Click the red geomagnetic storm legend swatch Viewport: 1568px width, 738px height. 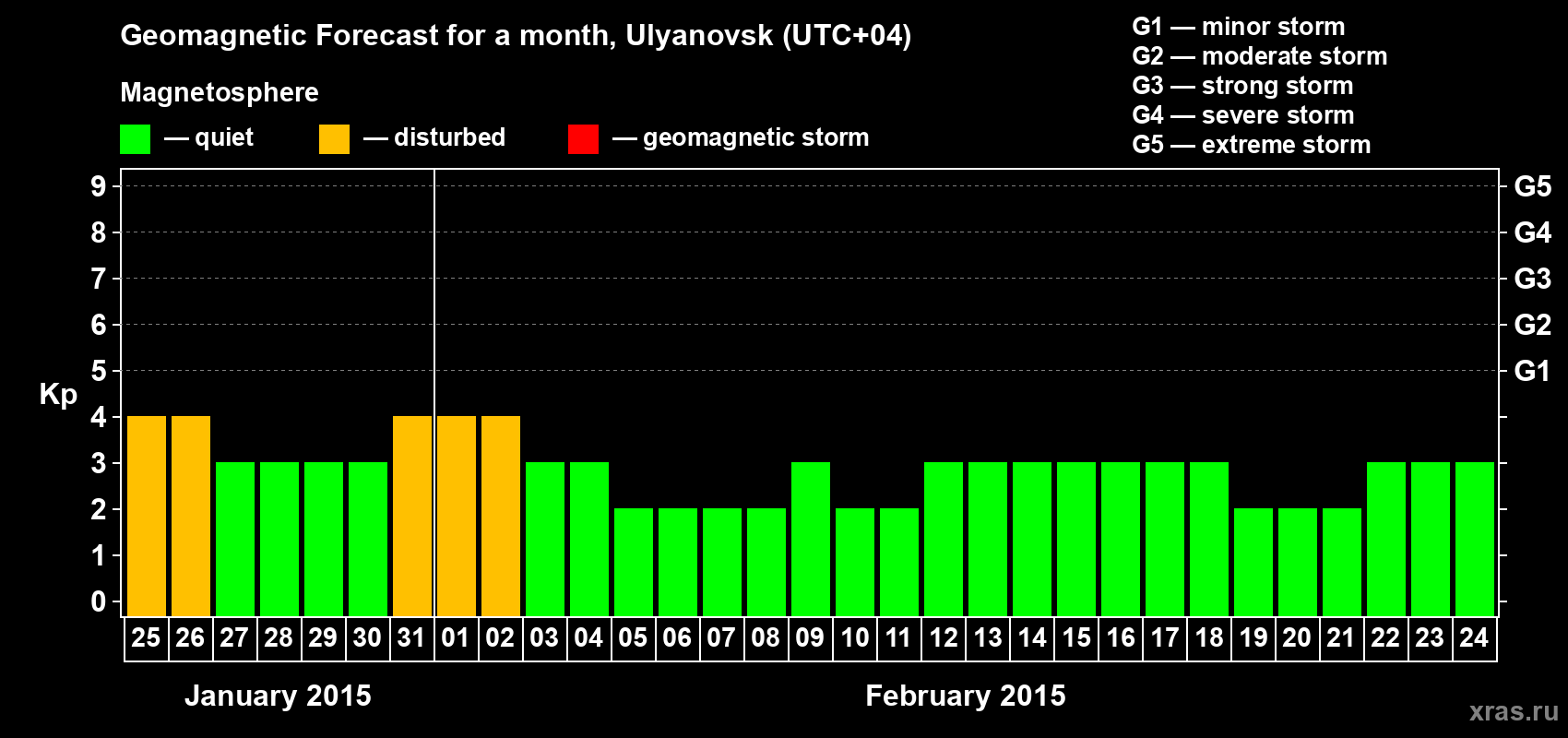[583, 139]
